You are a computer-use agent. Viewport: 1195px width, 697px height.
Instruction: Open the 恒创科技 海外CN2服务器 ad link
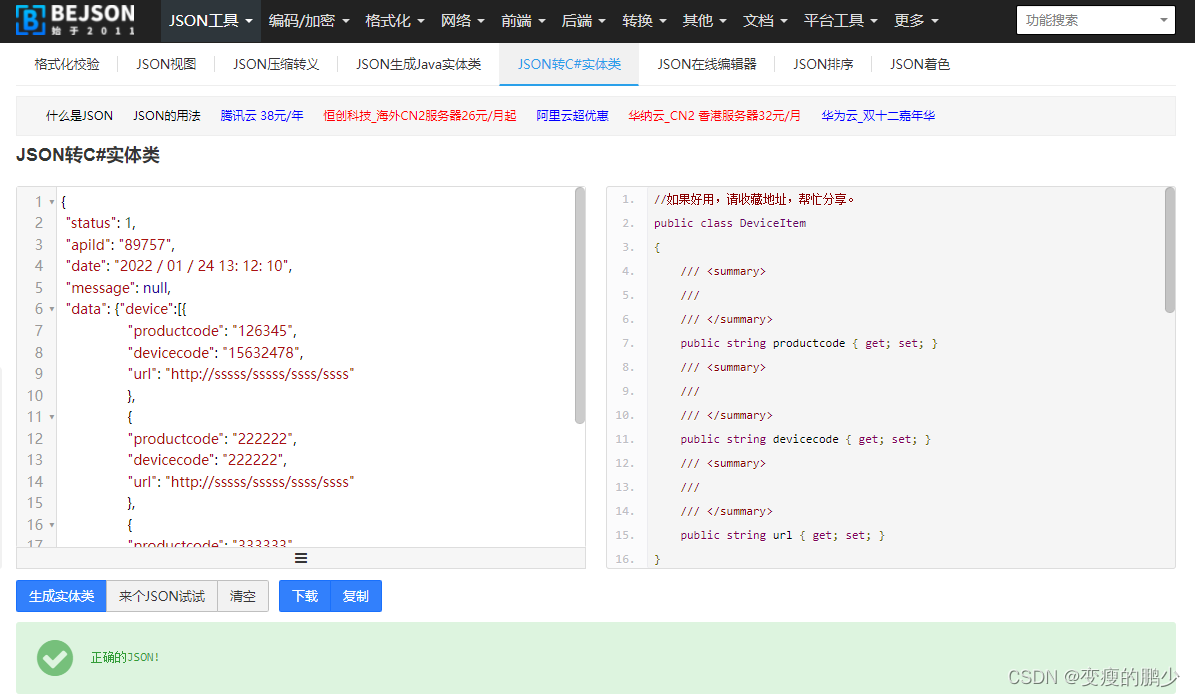pos(419,116)
